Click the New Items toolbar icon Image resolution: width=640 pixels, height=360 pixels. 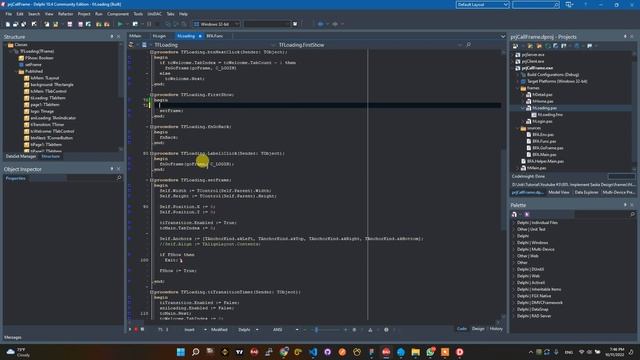[x=8, y=24]
